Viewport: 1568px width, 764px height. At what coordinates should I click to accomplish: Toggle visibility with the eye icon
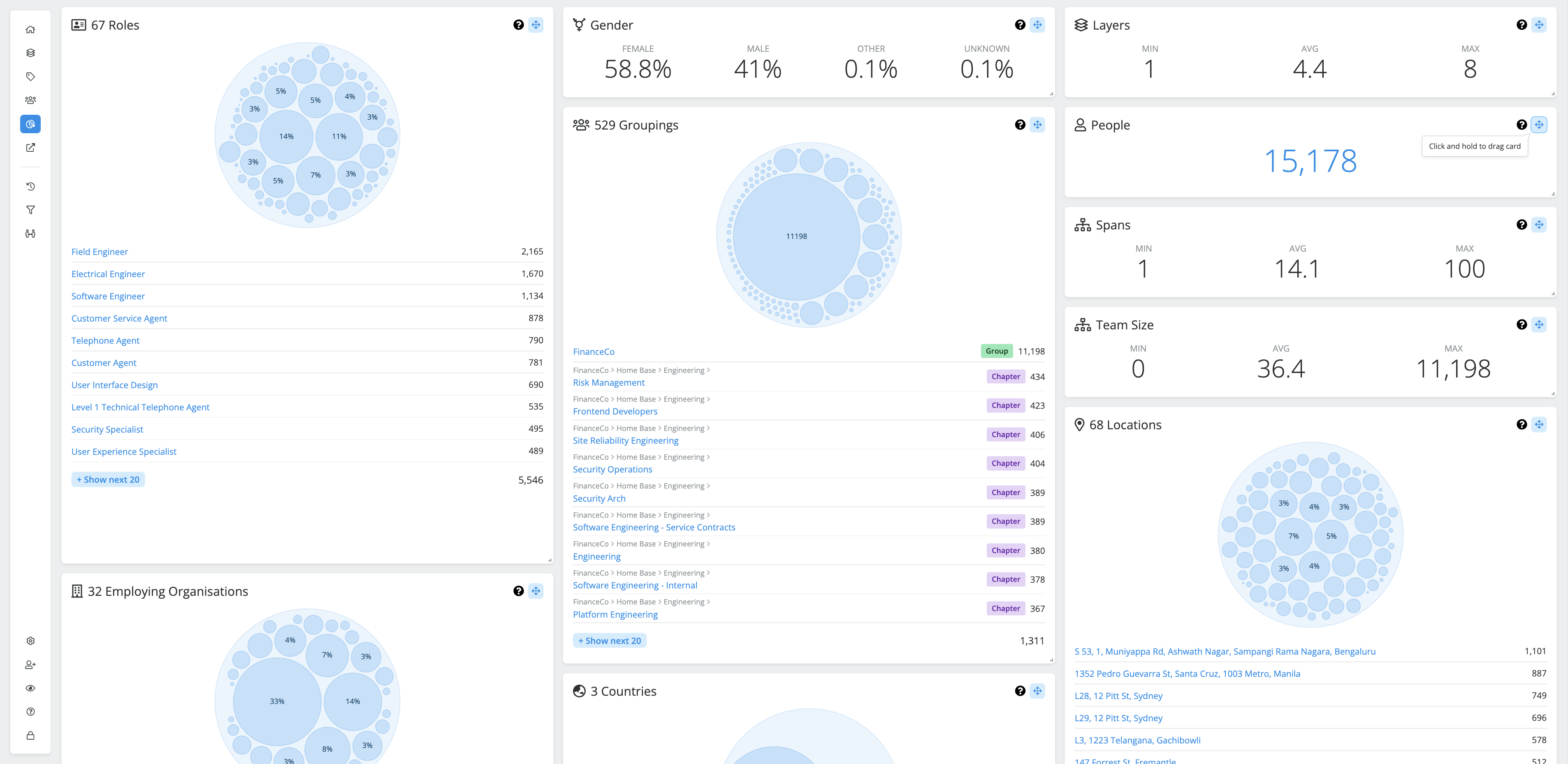tap(30, 688)
